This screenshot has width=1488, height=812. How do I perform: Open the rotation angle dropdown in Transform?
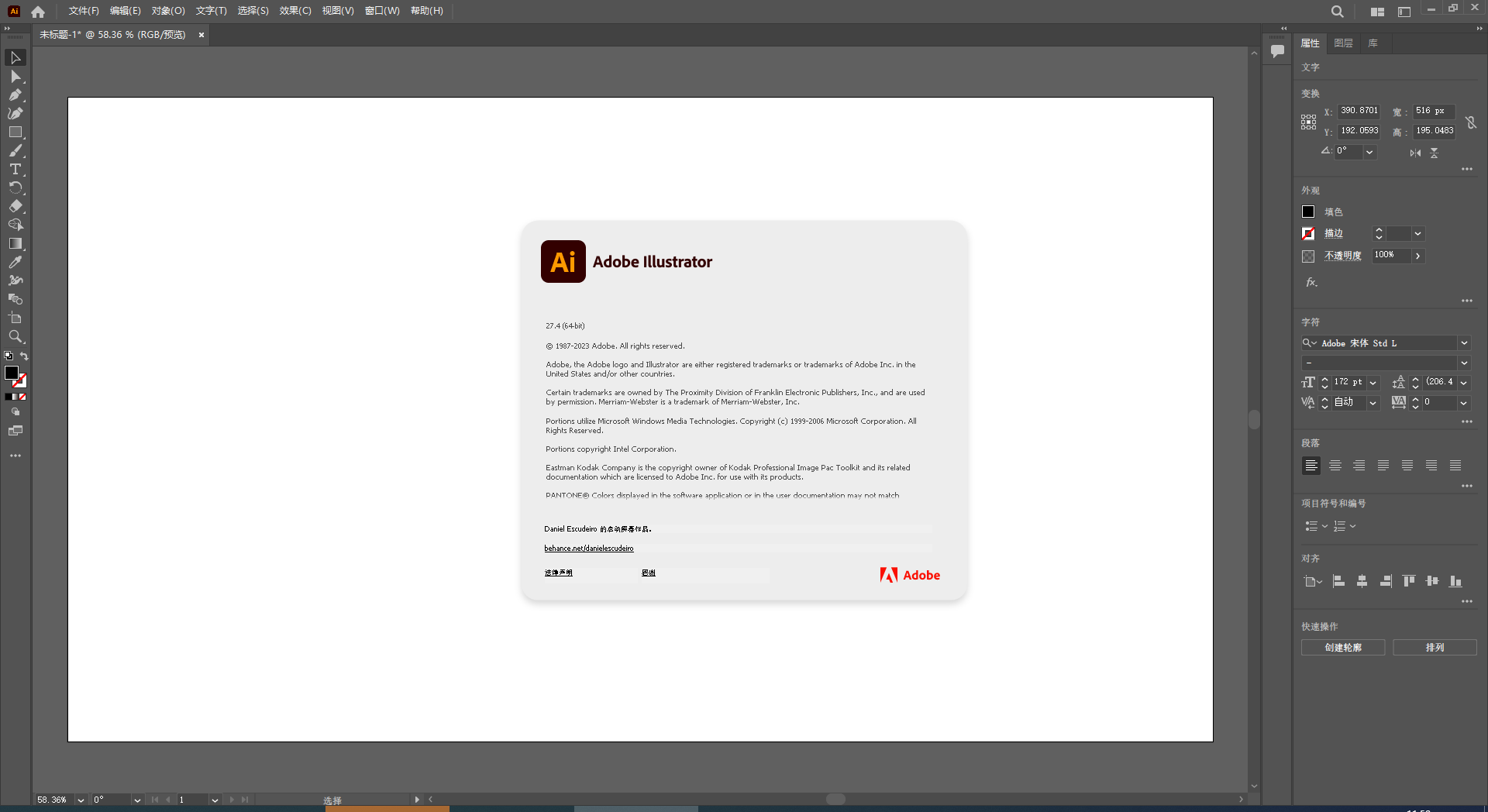1369,152
